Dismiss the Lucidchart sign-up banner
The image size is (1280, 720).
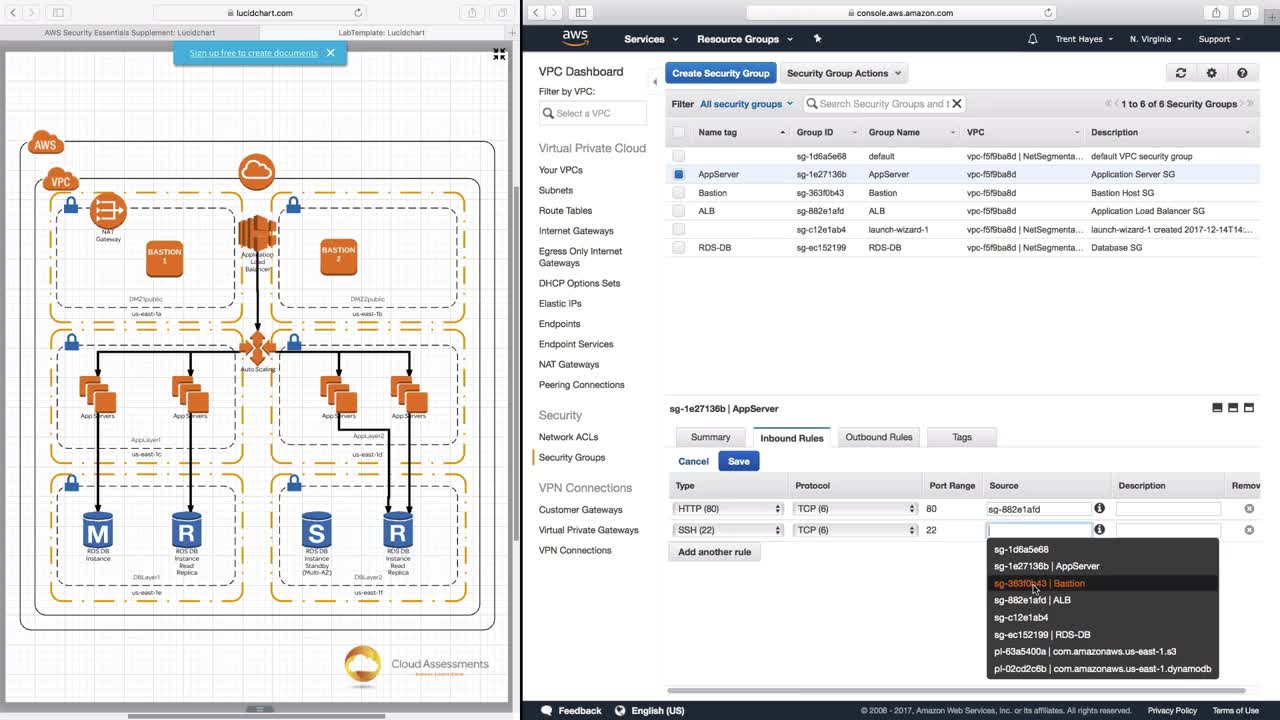point(330,53)
